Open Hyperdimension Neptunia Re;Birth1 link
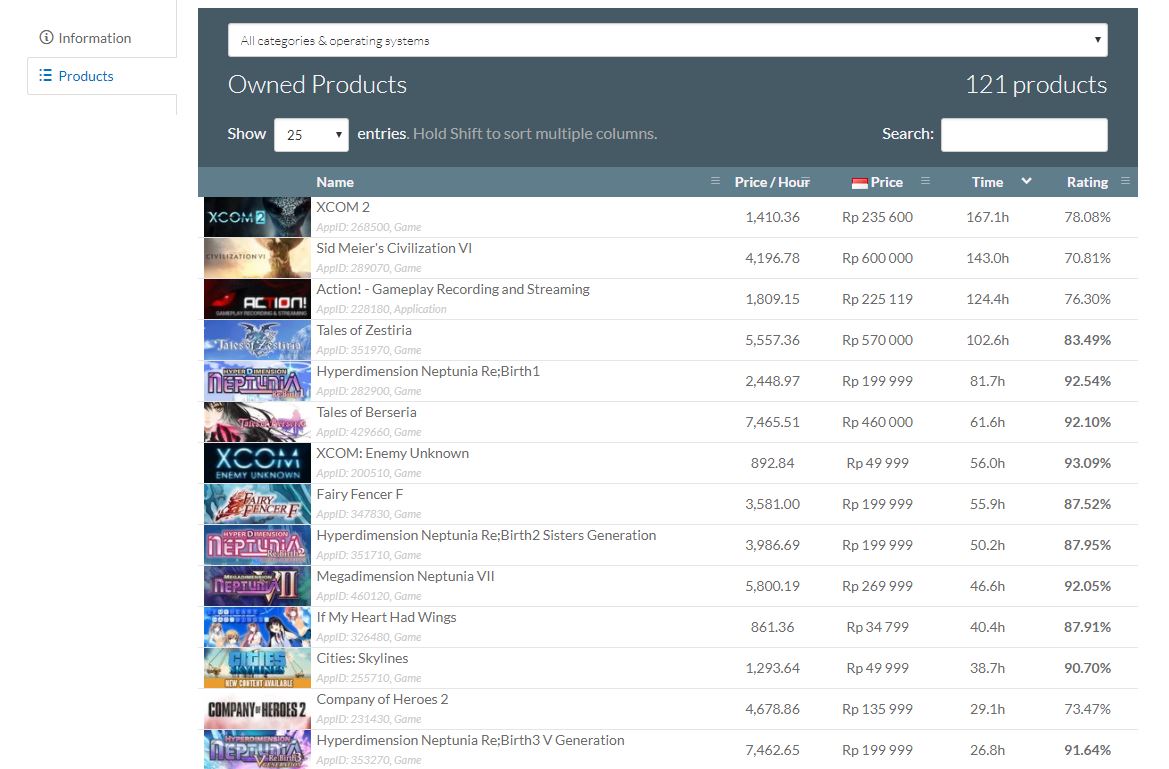Image resolution: width=1169 pixels, height=769 pixels. coord(428,371)
